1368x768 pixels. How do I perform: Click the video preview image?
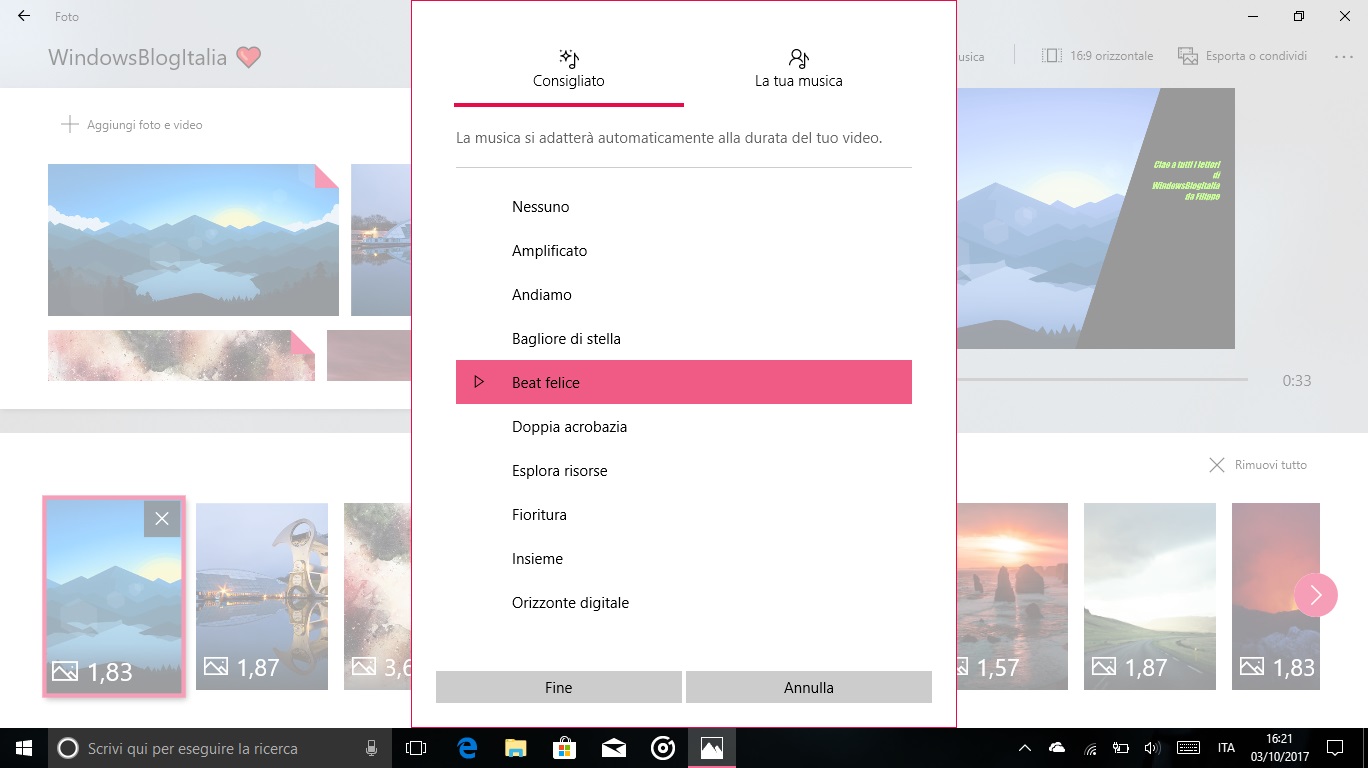tap(1095, 218)
